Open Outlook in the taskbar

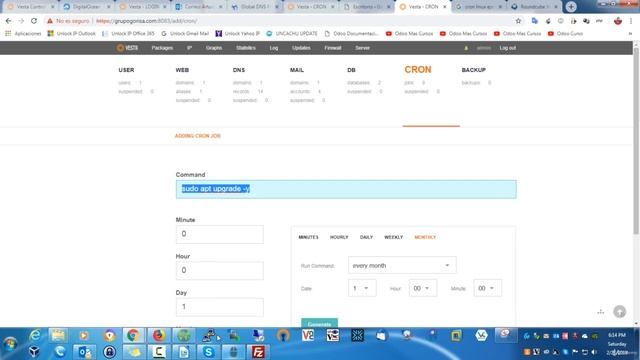tap(84, 352)
